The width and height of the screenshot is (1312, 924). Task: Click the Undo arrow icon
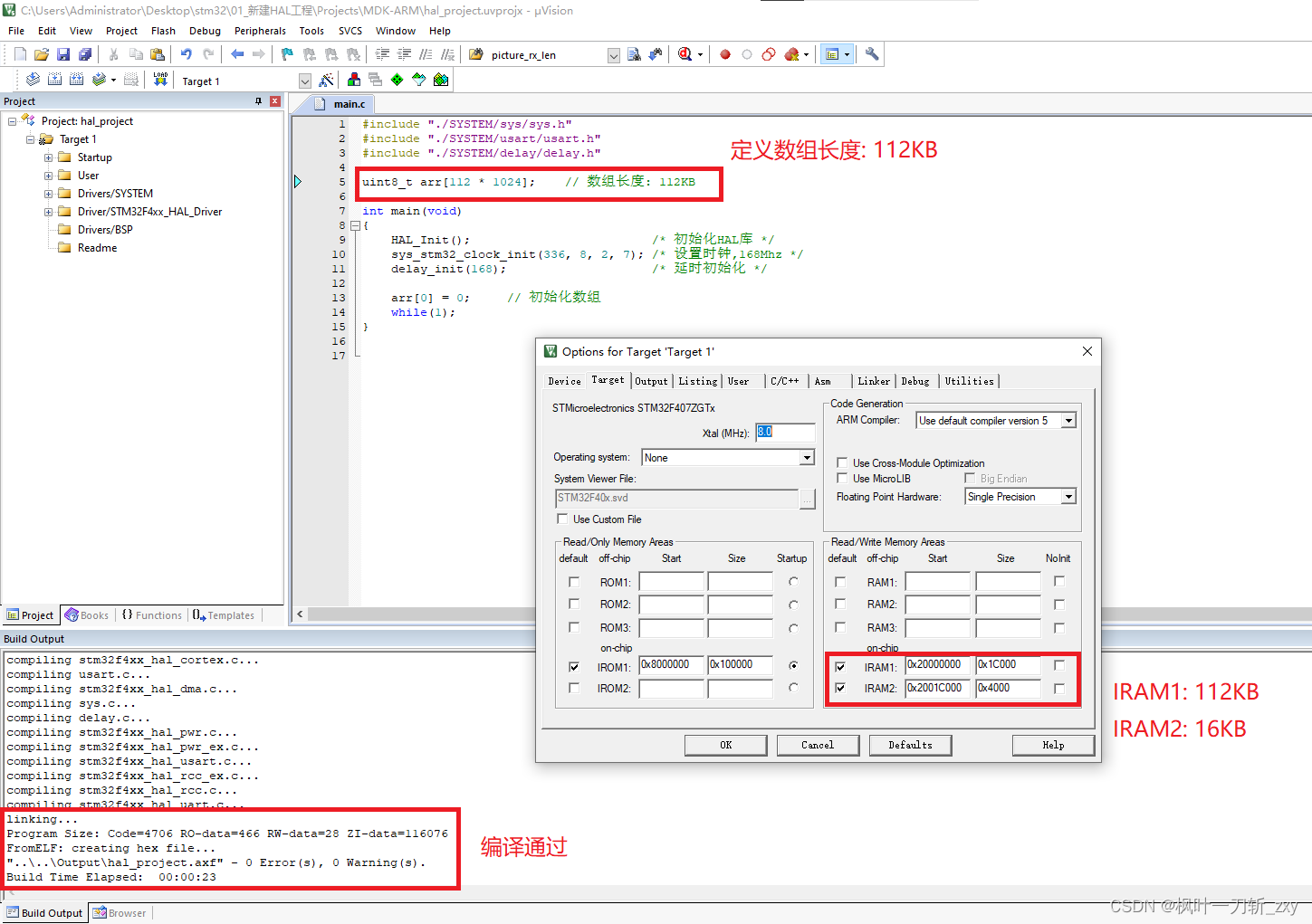[186, 53]
